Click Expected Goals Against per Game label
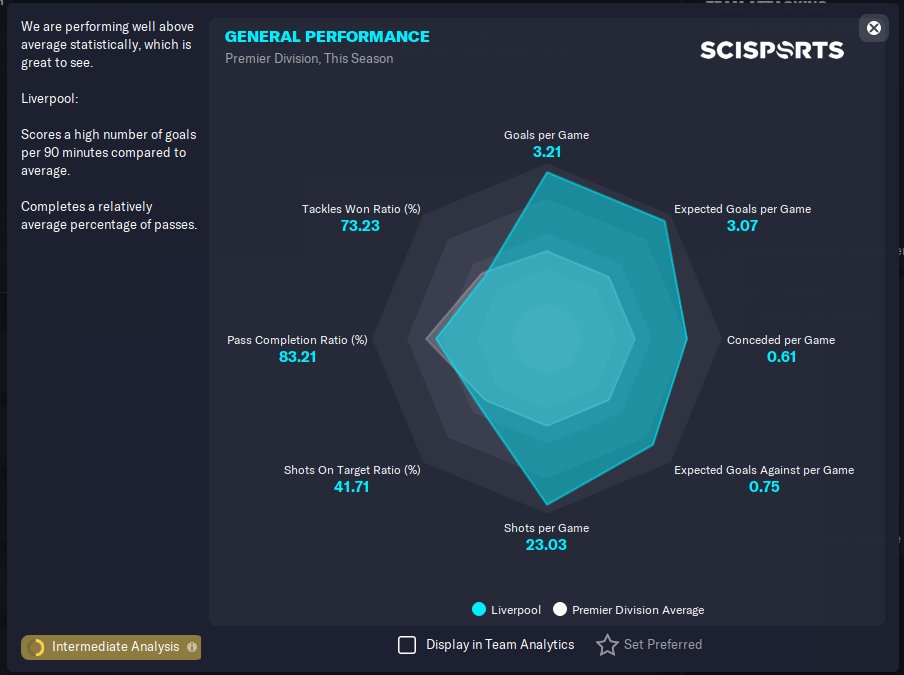 [x=764, y=470]
